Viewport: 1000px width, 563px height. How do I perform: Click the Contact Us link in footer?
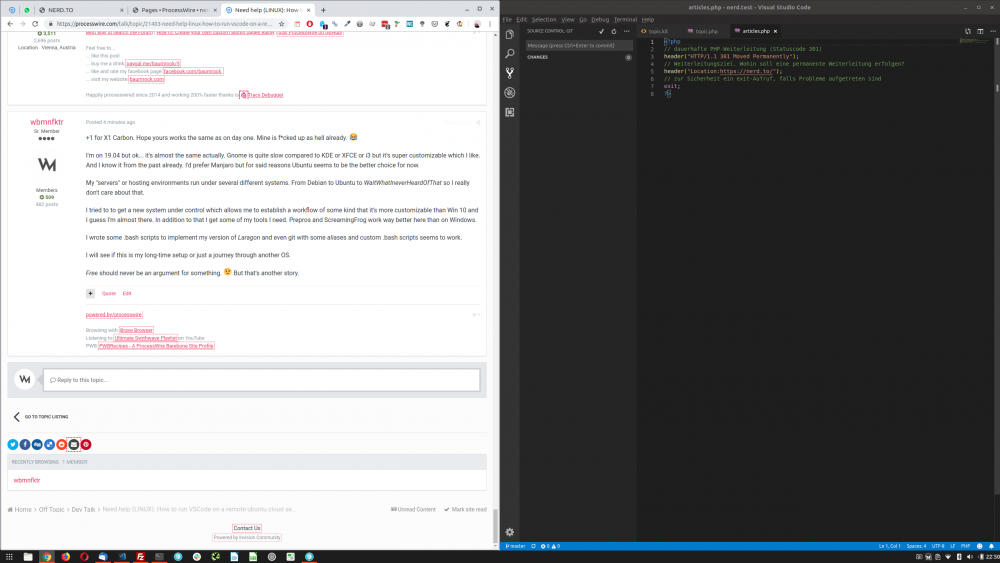[247, 528]
